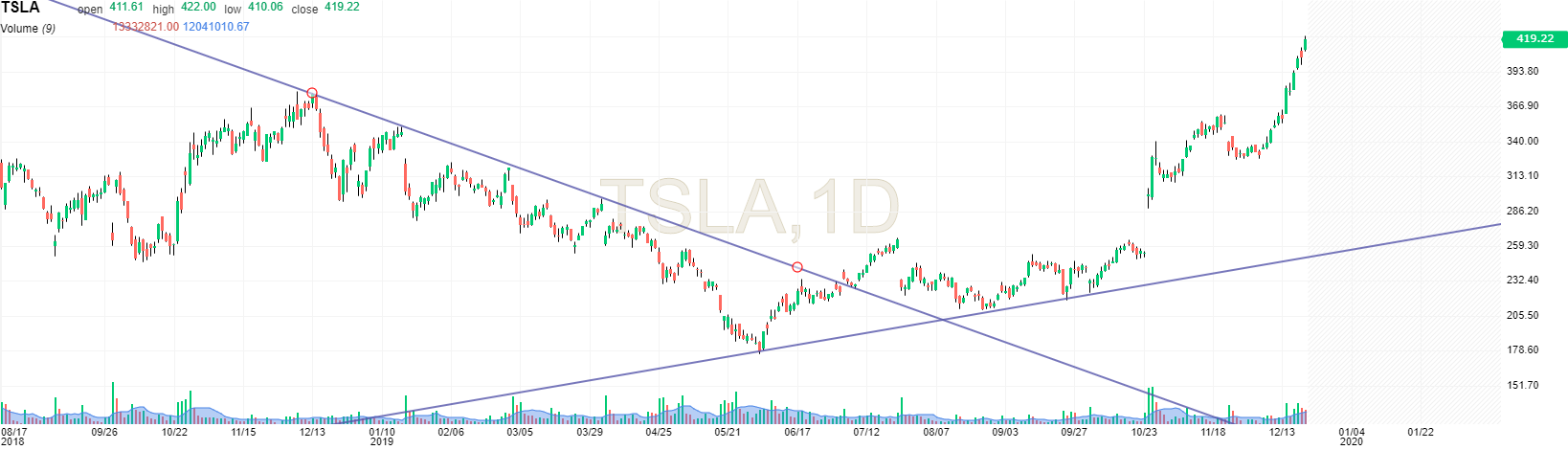The height and width of the screenshot is (450, 1568).
Task: Click the red volume value 13332821.00
Action: [146, 27]
